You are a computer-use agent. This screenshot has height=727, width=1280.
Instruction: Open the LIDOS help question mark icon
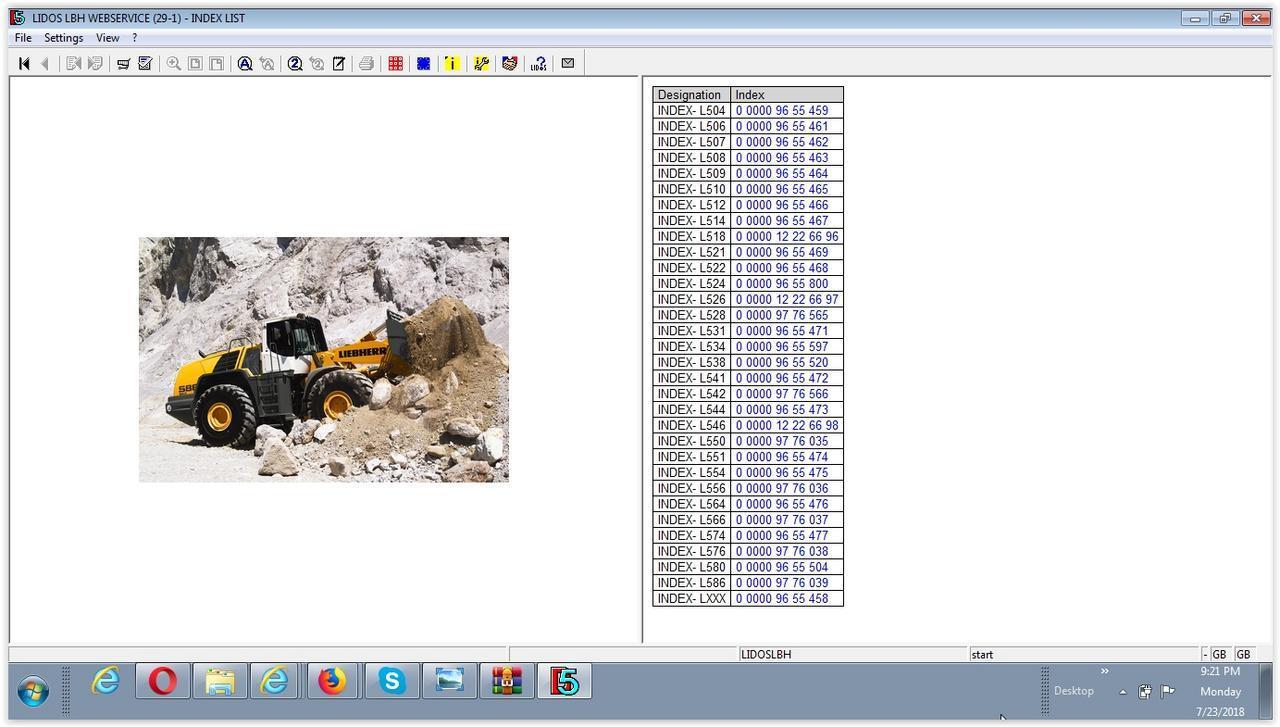point(538,63)
